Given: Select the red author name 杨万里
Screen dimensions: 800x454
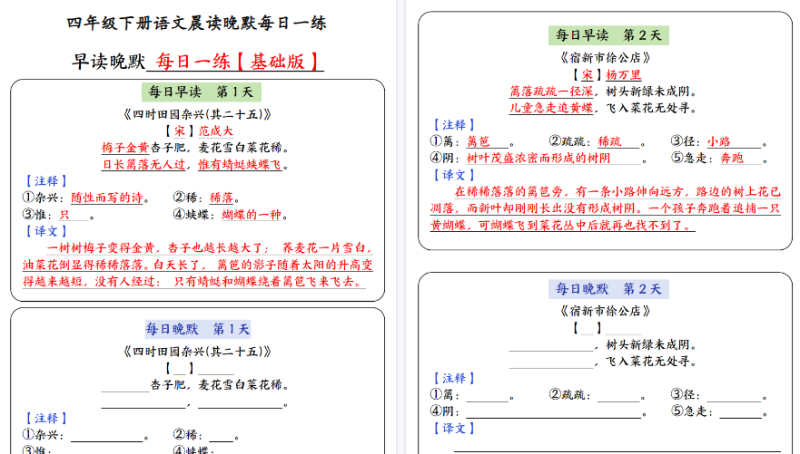Looking at the screenshot, I should 623,74.
